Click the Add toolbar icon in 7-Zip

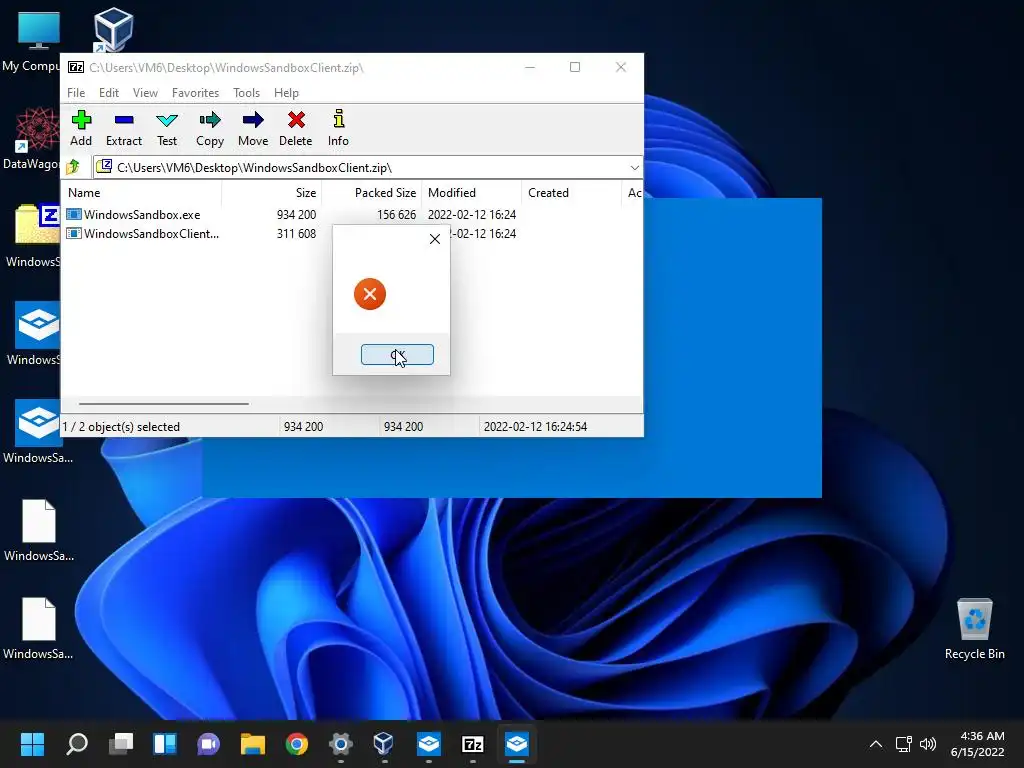[x=81, y=128]
